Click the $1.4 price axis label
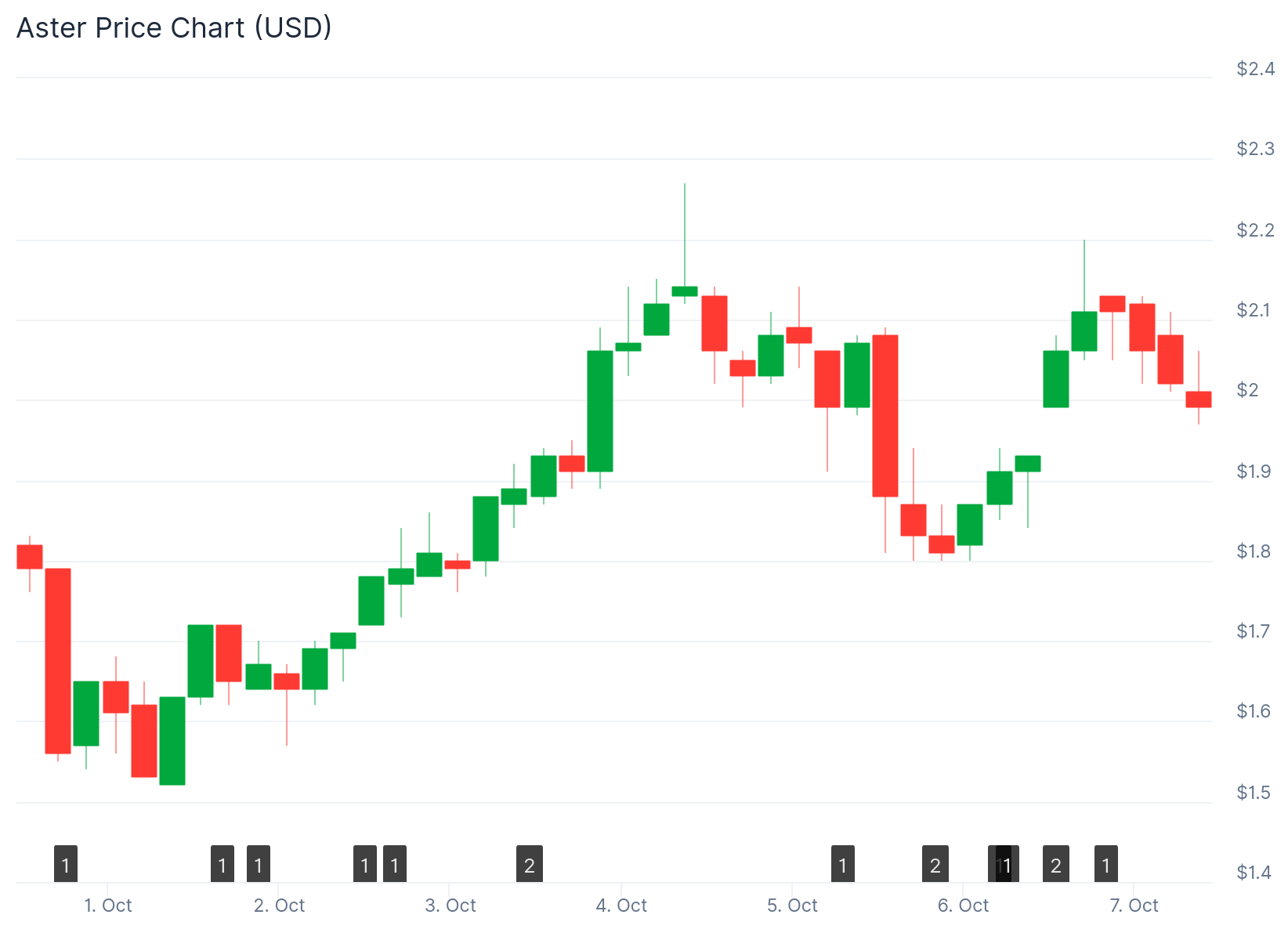Screen dimensions: 1288x940 pyautogui.click(x=1255, y=872)
